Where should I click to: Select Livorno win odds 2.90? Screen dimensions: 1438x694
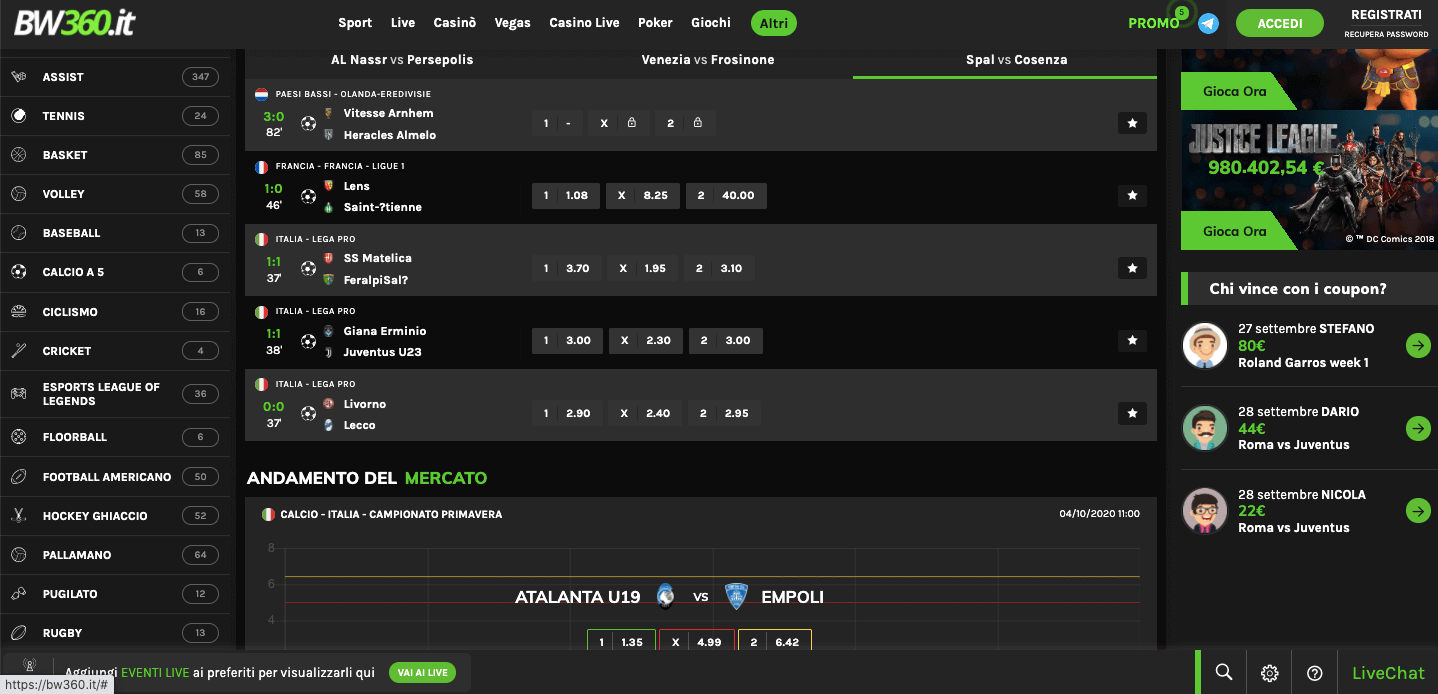[567, 413]
